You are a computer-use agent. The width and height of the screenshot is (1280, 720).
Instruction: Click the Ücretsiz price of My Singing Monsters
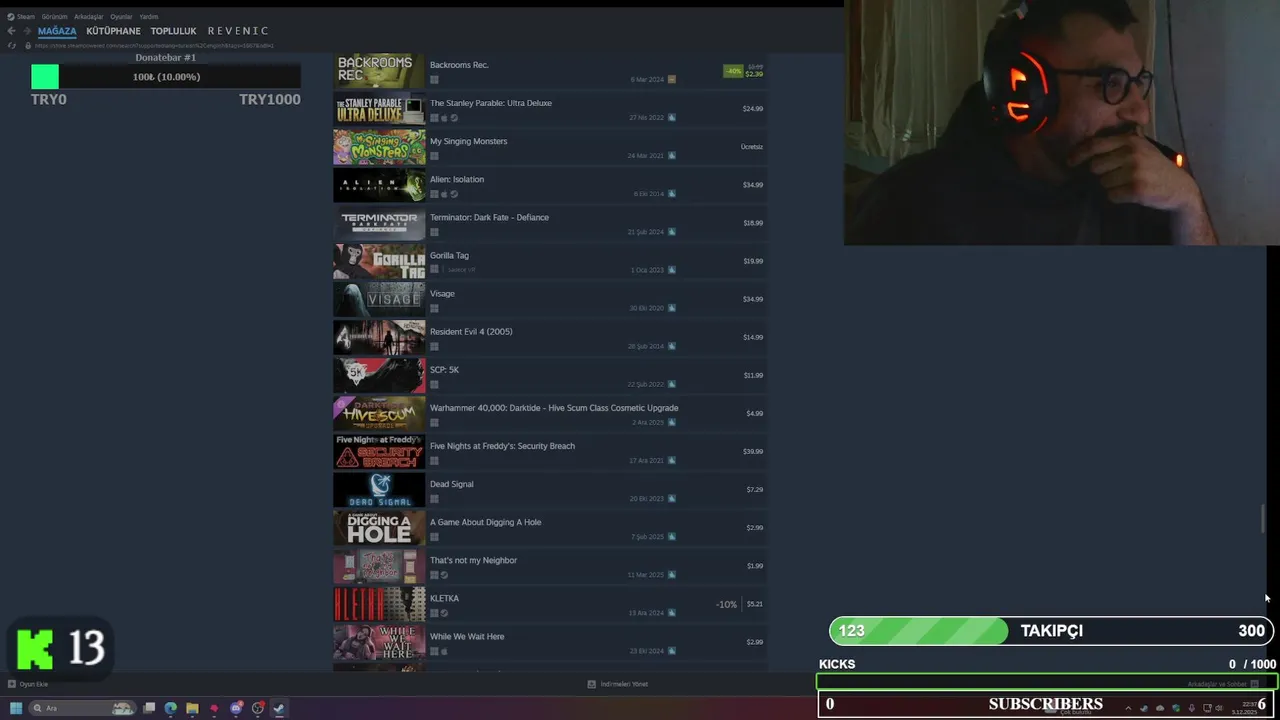[x=752, y=147]
